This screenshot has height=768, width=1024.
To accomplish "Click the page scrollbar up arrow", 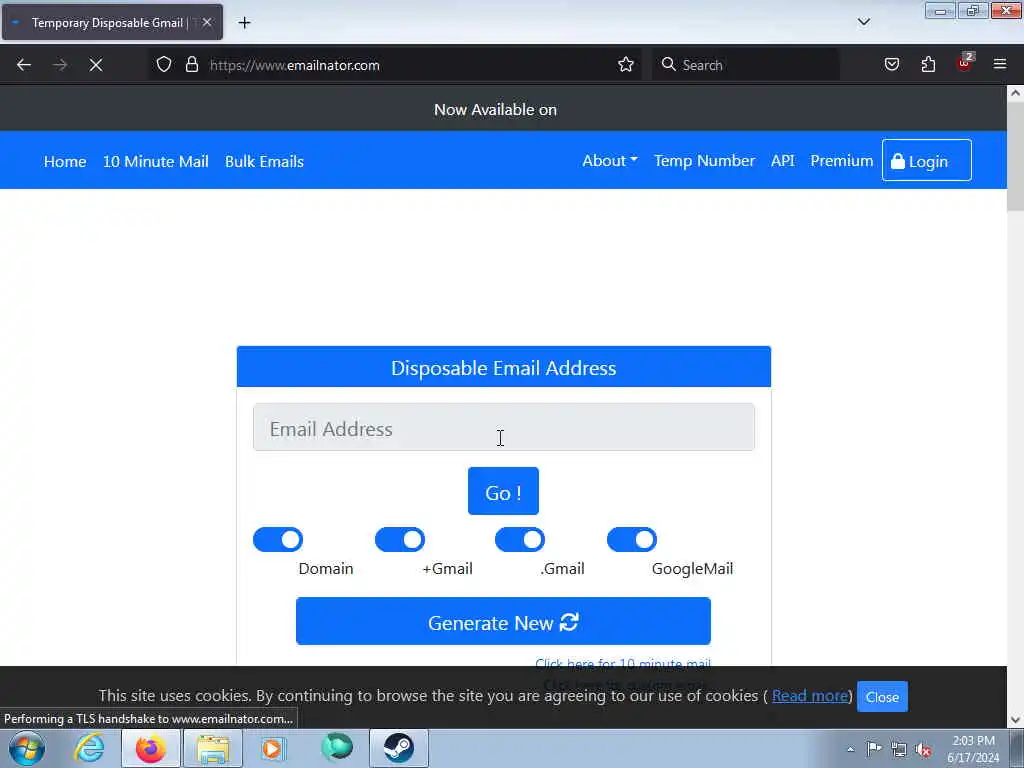I will point(1015,93).
